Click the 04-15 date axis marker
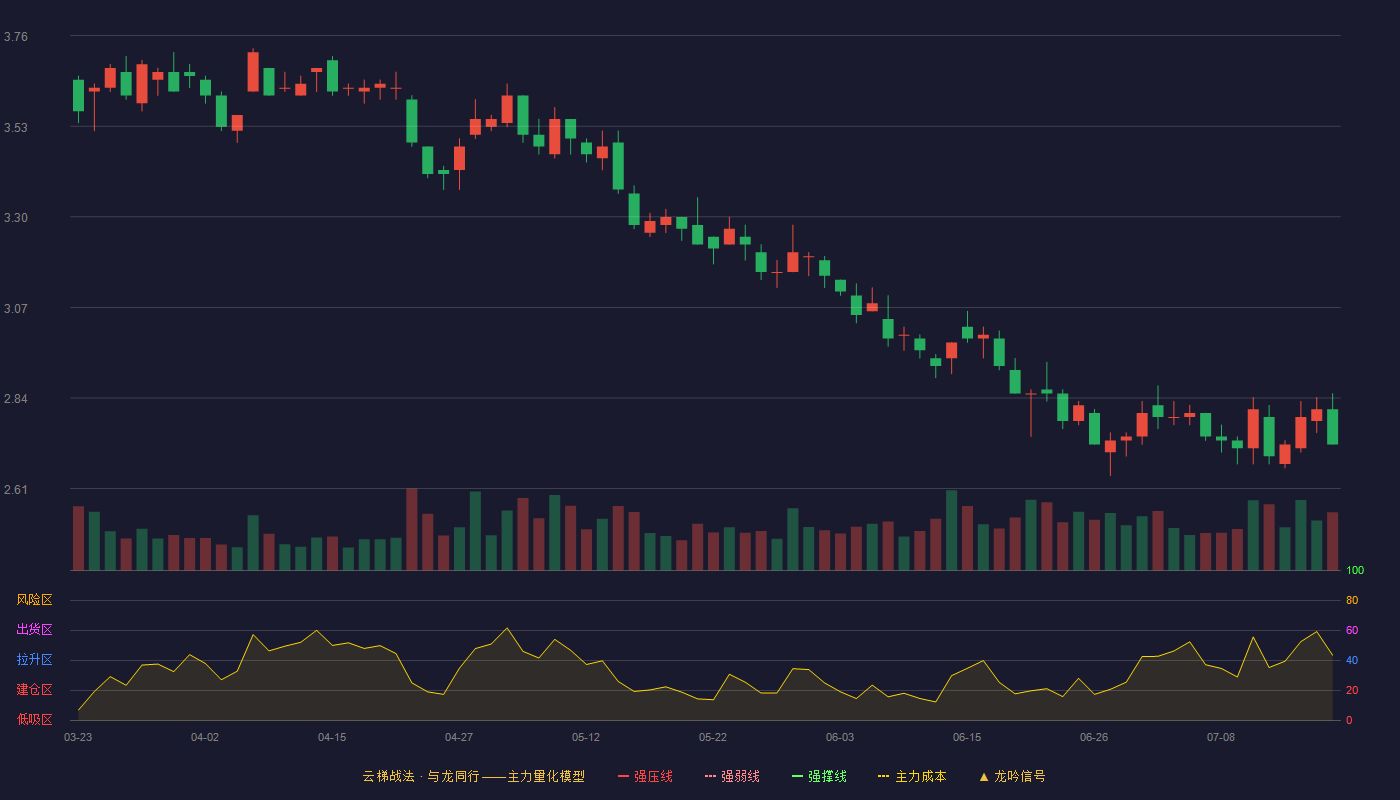 pyautogui.click(x=332, y=737)
